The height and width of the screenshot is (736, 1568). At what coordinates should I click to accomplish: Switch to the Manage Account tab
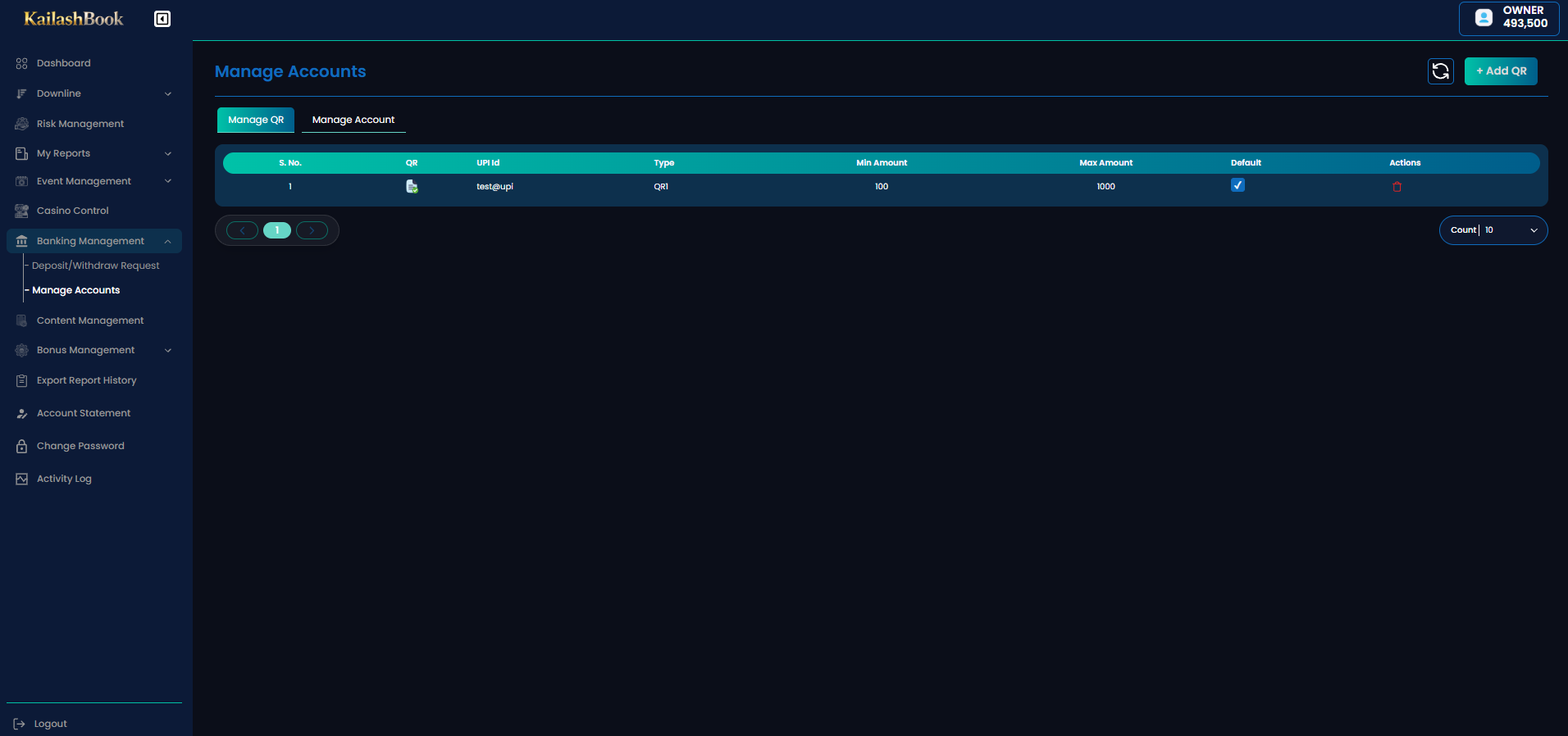pyautogui.click(x=353, y=120)
